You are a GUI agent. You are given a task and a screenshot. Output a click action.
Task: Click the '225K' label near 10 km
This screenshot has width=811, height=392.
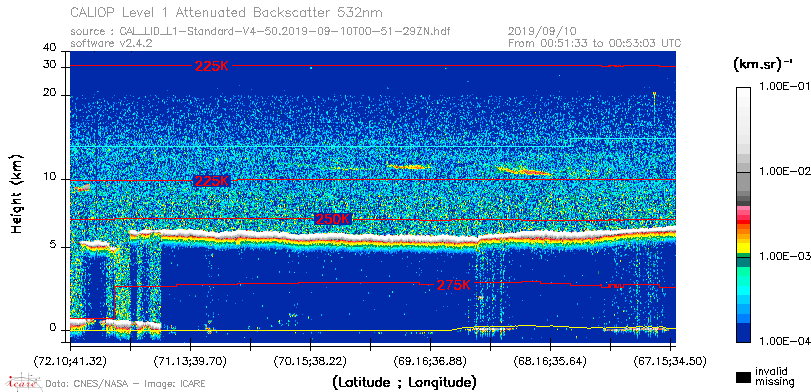pyautogui.click(x=211, y=181)
